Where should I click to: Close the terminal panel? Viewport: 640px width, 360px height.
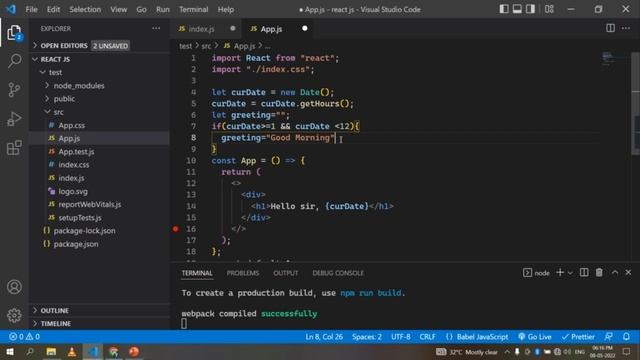tap(628, 272)
